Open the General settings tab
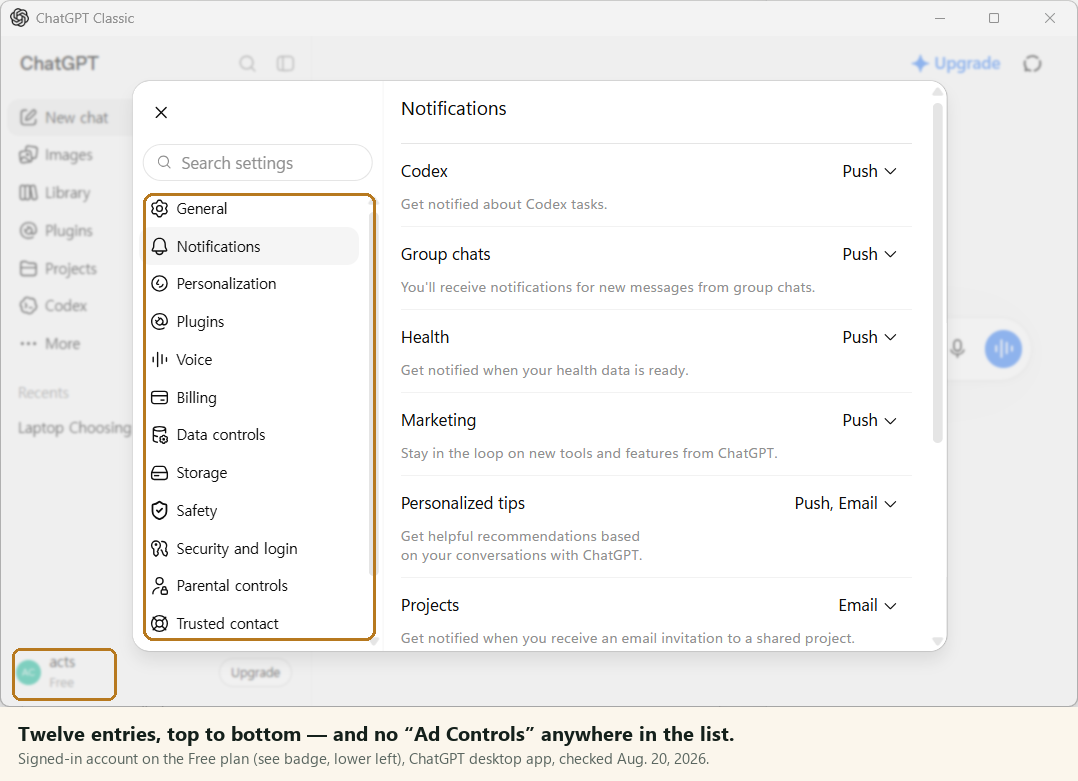 pos(253,208)
